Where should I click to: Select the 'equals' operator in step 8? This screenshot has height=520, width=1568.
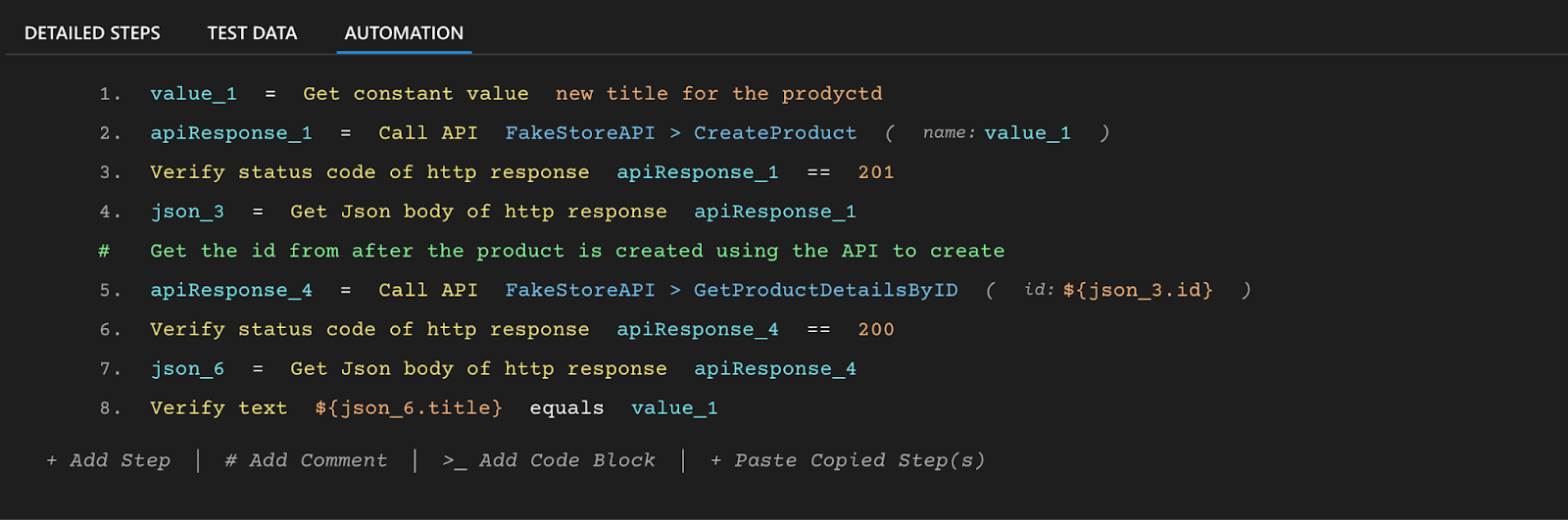click(x=566, y=408)
